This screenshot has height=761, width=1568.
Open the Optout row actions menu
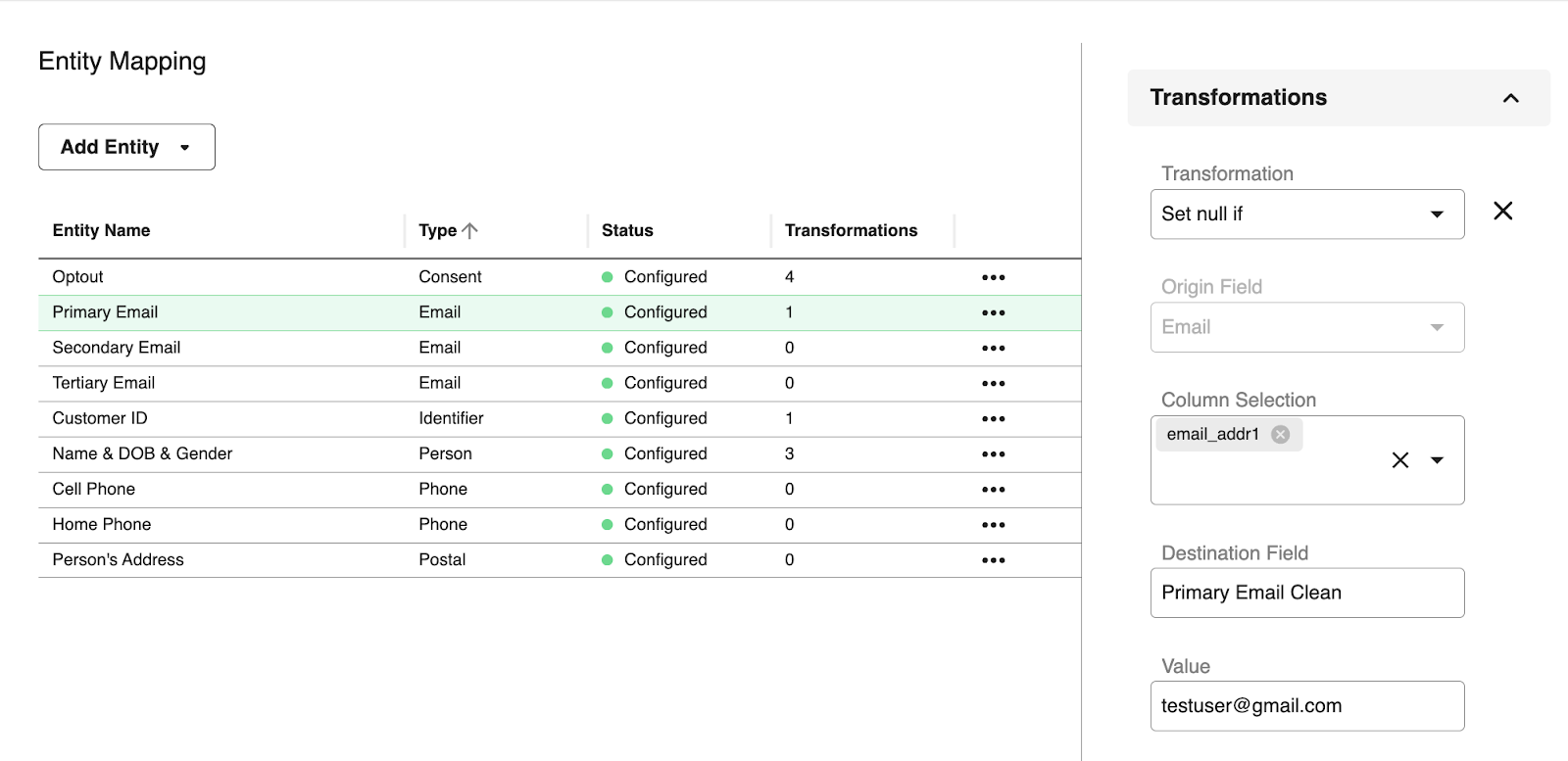click(x=993, y=276)
